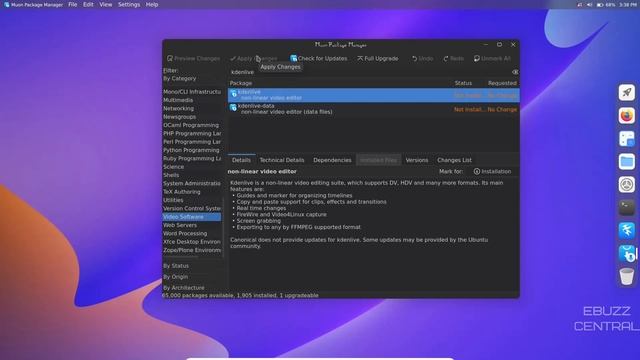Open the Trash in the dock
The image size is (640, 360).
tap(627, 276)
